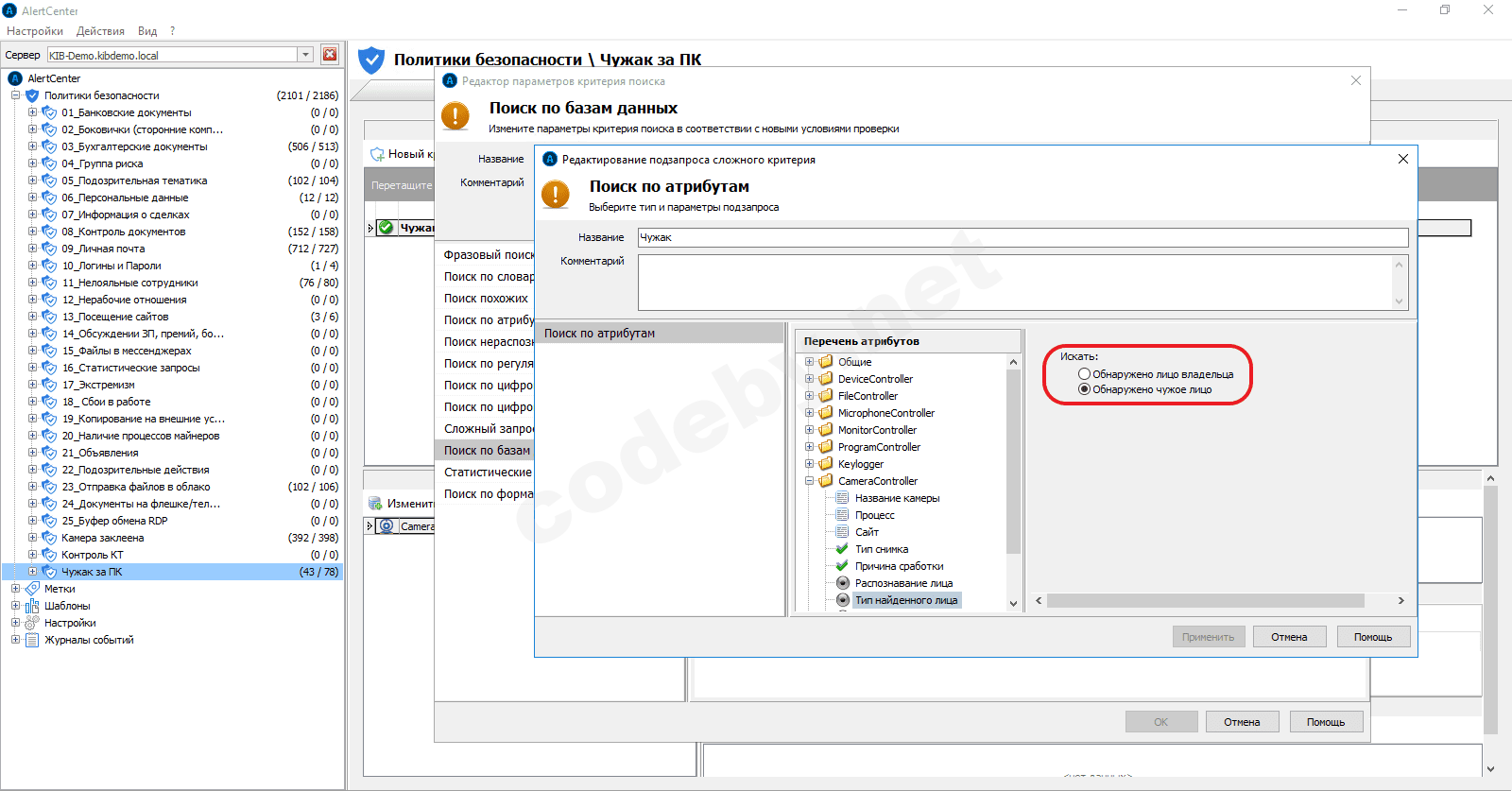Click the Название field containing Чужак
The height and width of the screenshot is (791, 1512).
point(1022,237)
